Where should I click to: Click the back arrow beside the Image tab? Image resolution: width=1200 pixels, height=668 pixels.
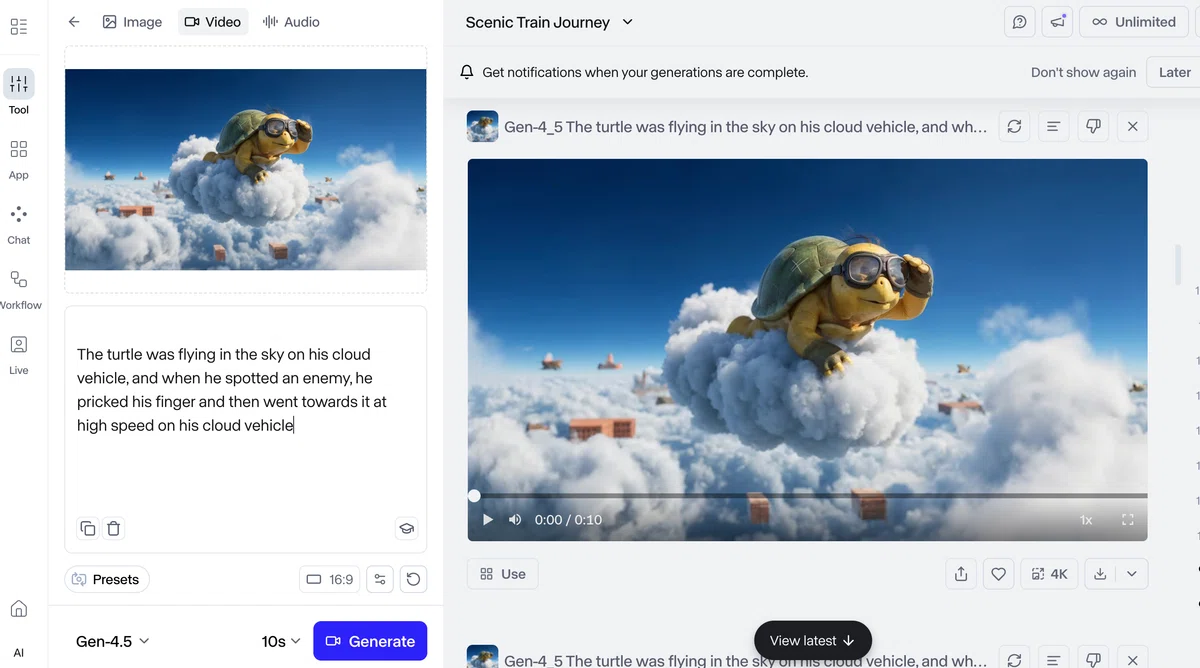pyautogui.click(x=74, y=22)
